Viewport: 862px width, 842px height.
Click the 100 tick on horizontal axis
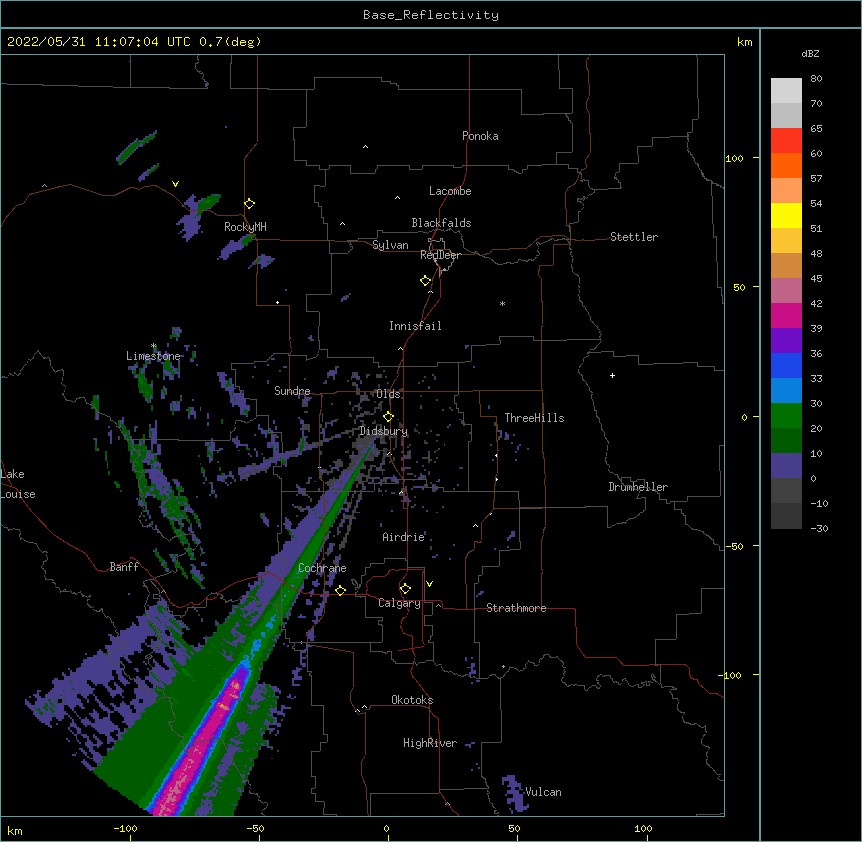pyautogui.click(x=643, y=828)
